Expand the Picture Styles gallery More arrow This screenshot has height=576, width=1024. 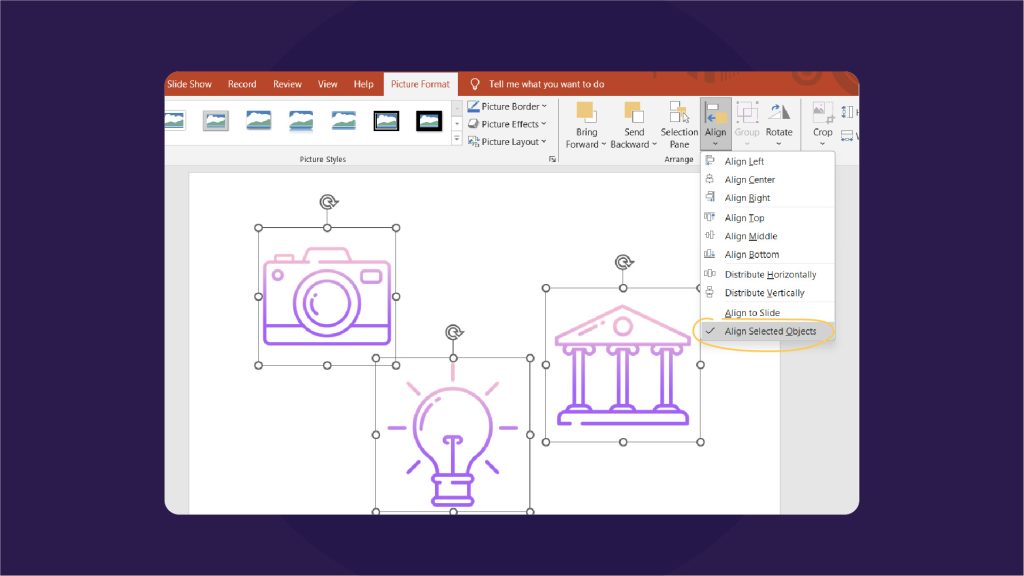tap(456, 139)
